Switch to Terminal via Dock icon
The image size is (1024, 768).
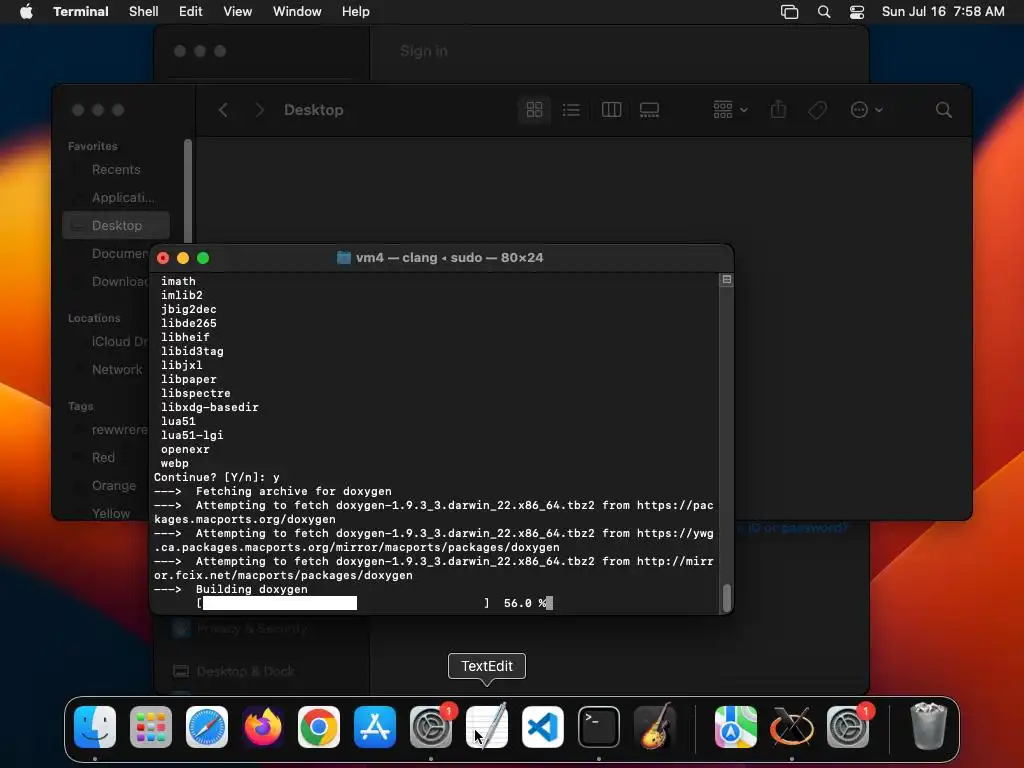pyautogui.click(x=599, y=727)
